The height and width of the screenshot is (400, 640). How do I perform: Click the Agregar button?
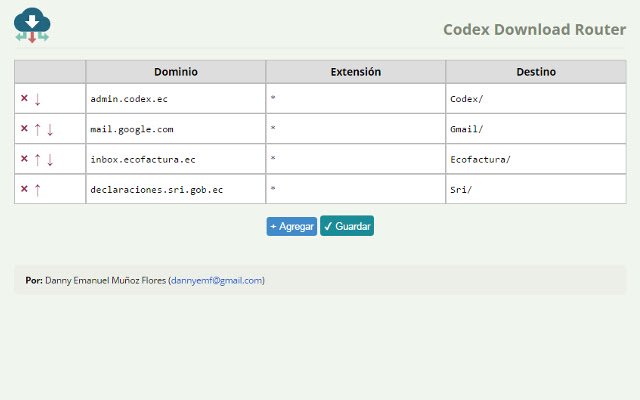tap(291, 226)
